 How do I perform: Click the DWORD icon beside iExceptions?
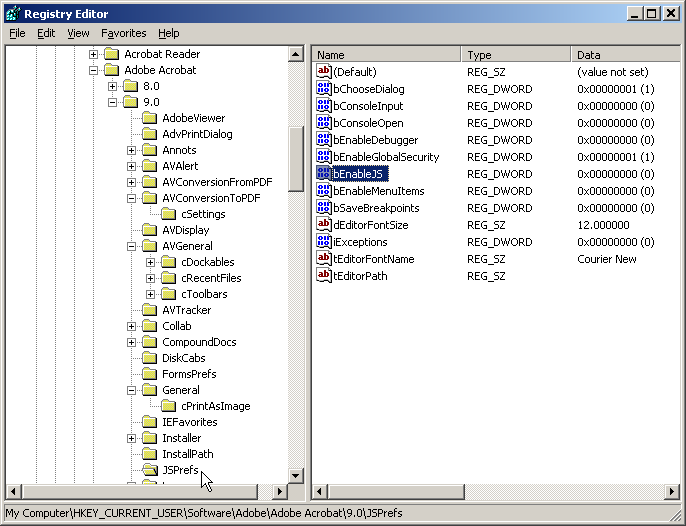(324, 242)
